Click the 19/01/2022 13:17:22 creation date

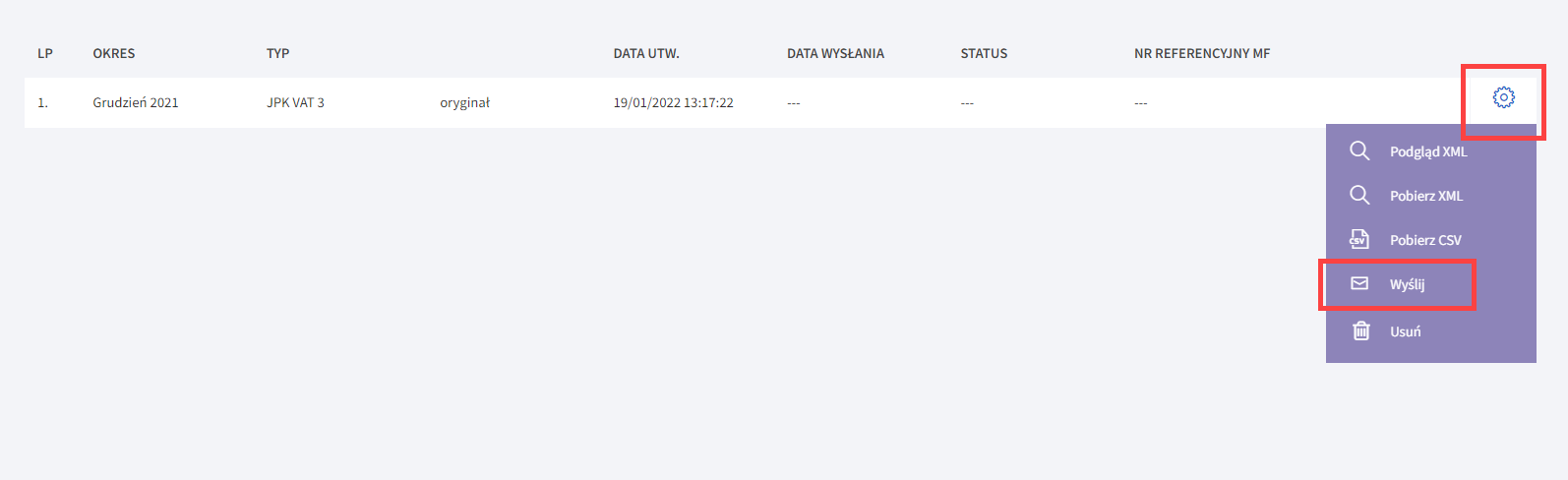(673, 102)
